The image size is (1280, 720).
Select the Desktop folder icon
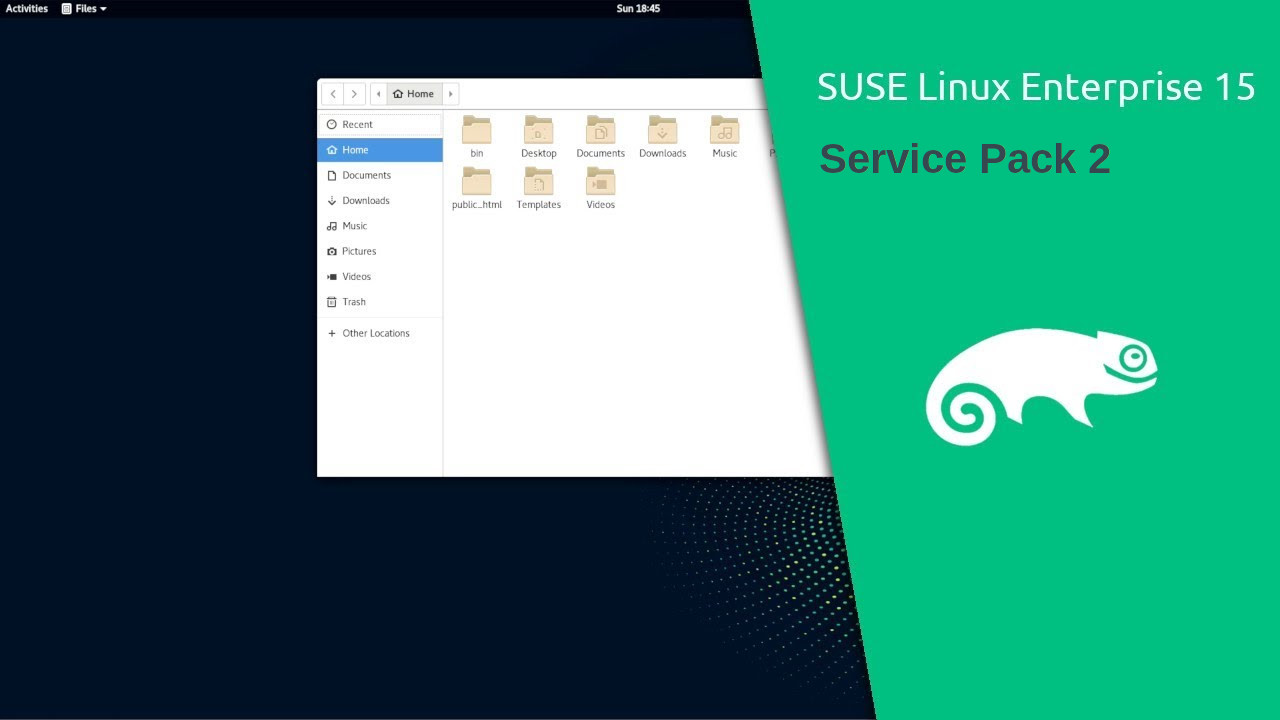tap(538, 130)
